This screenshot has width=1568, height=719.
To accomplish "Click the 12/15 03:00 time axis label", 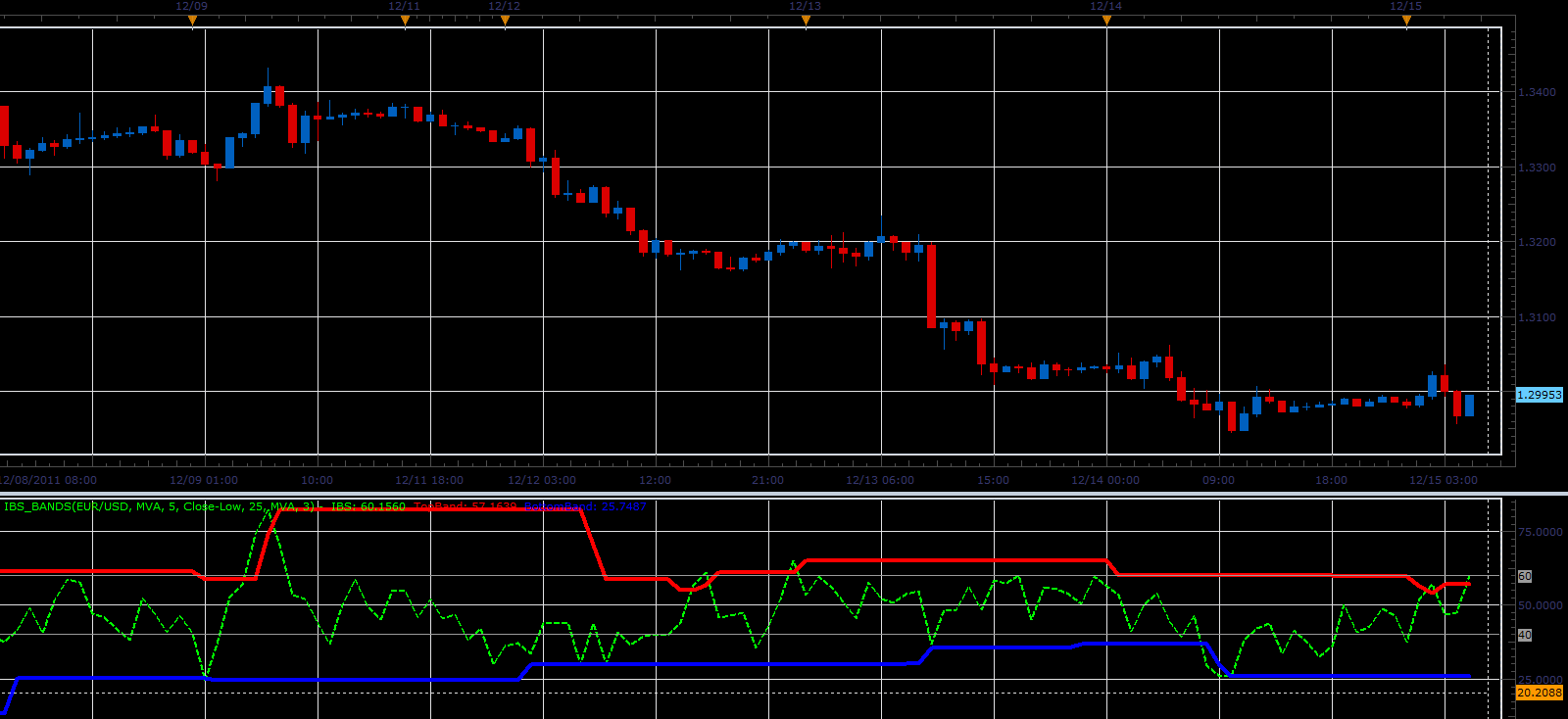I will [x=1444, y=480].
